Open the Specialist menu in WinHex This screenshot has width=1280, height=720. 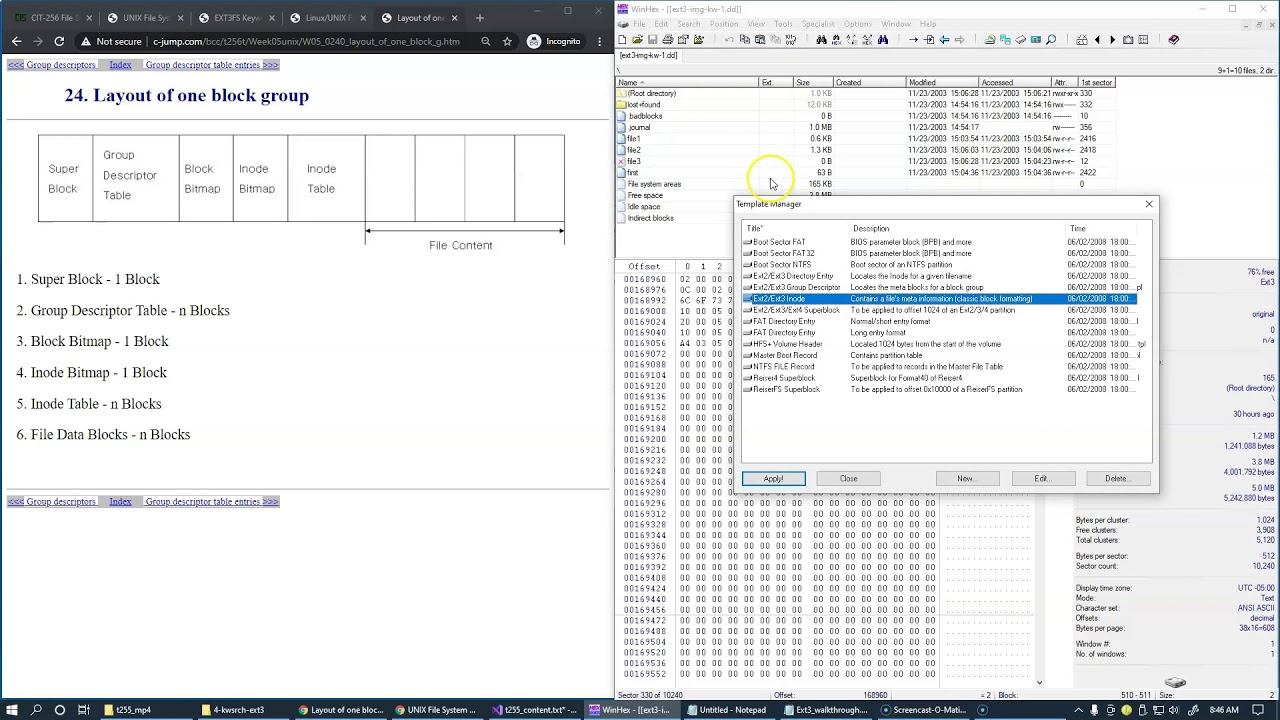tap(817, 24)
